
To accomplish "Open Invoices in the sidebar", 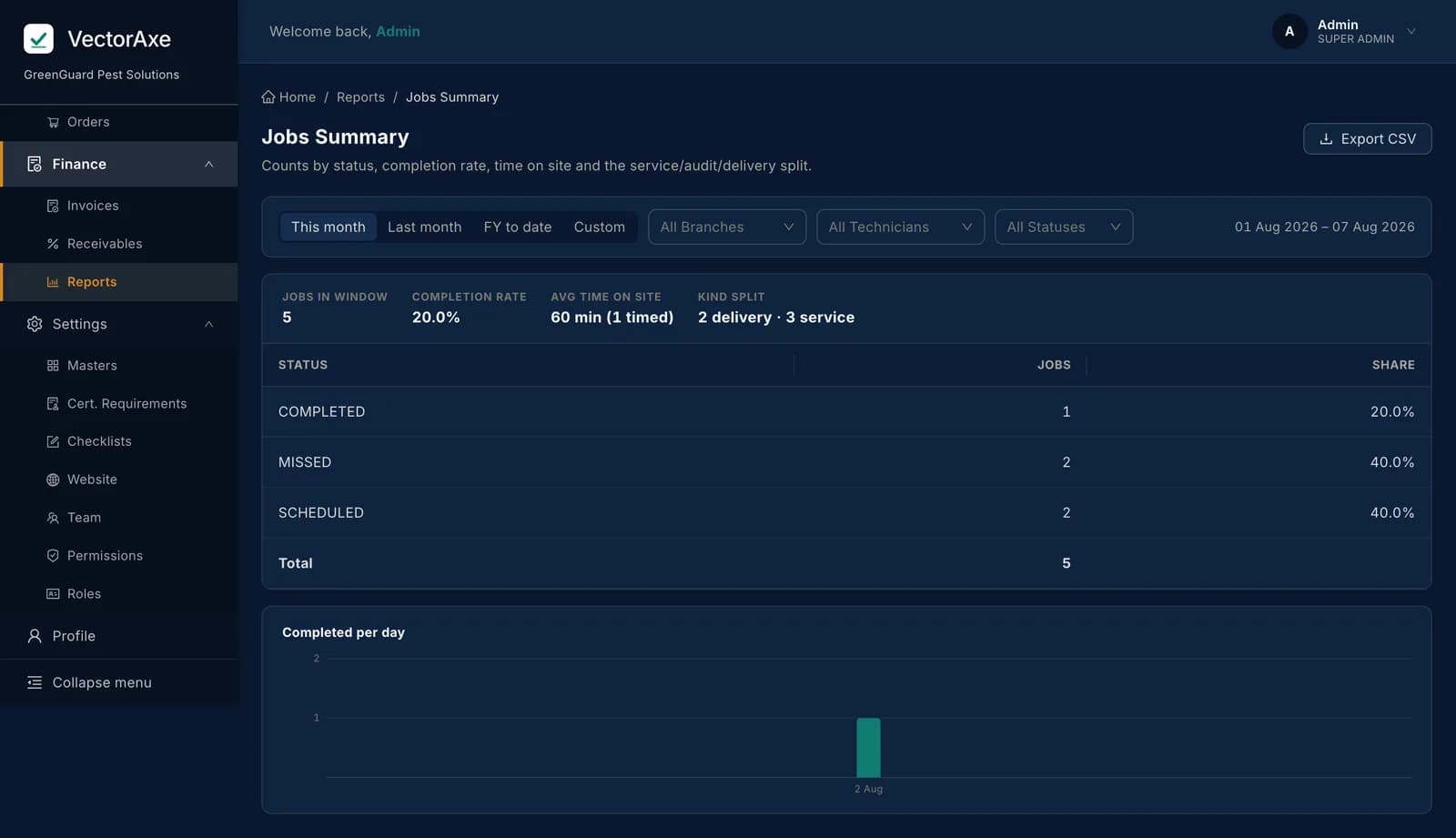I will coord(119,206).
